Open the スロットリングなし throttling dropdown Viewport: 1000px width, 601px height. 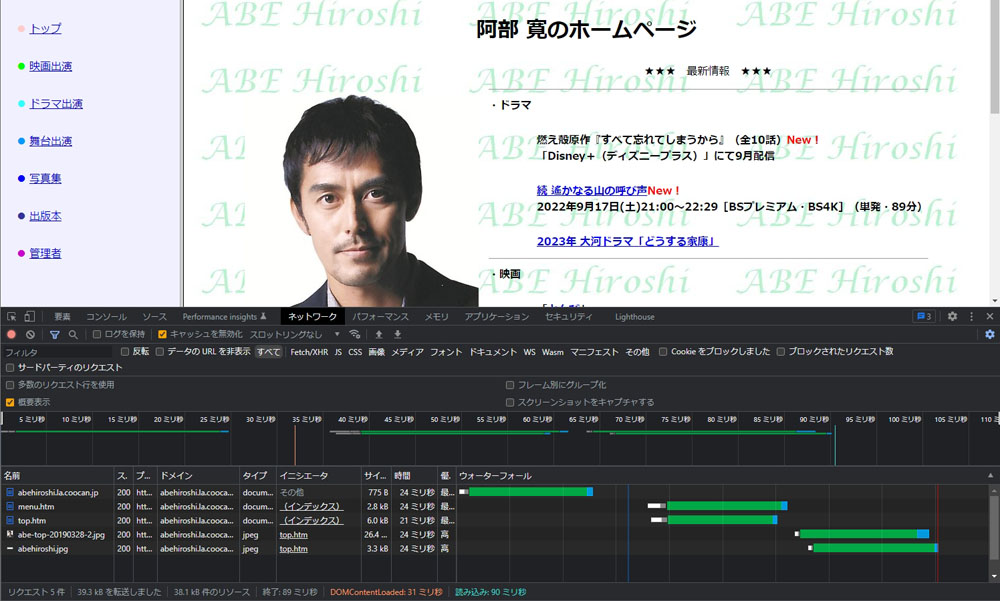pyautogui.click(x=295, y=334)
